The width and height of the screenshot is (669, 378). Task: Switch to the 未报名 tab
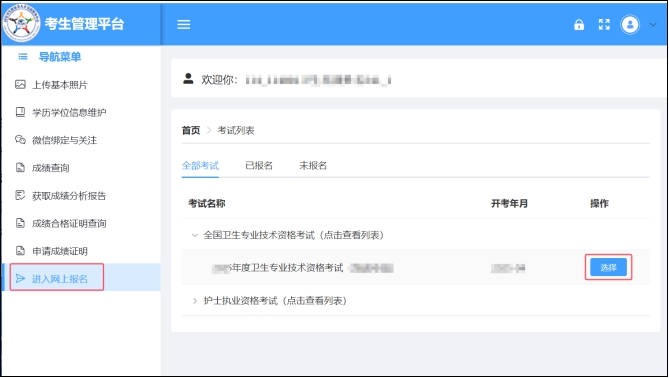[313, 166]
